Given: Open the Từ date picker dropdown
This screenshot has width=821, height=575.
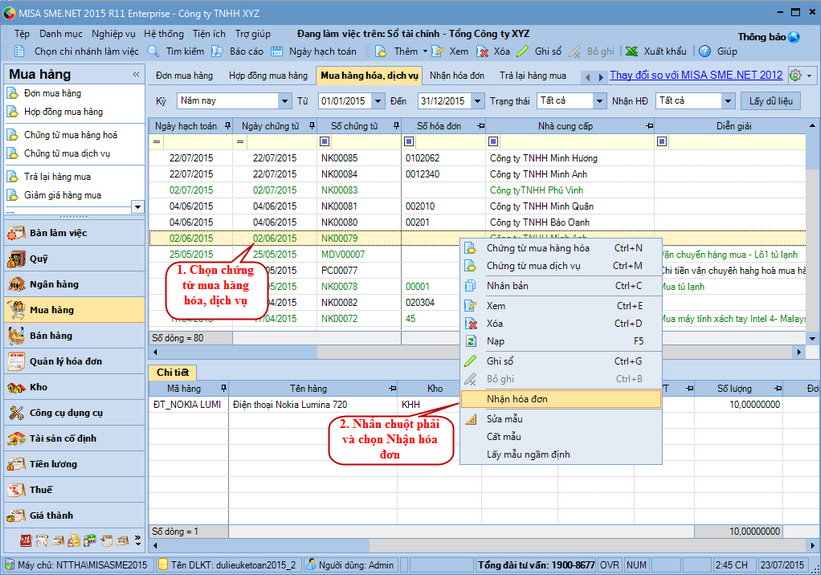Looking at the screenshot, I should tap(378, 101).
